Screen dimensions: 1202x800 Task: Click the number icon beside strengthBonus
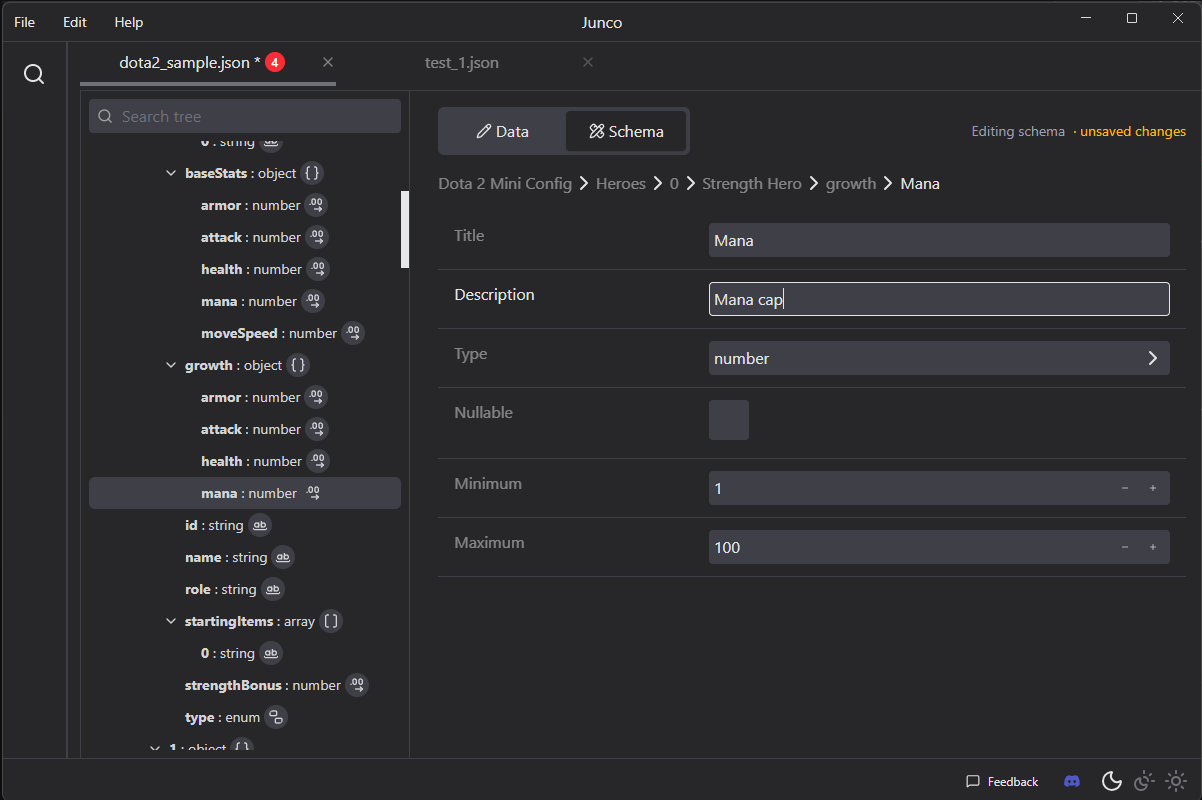(357, 685)
